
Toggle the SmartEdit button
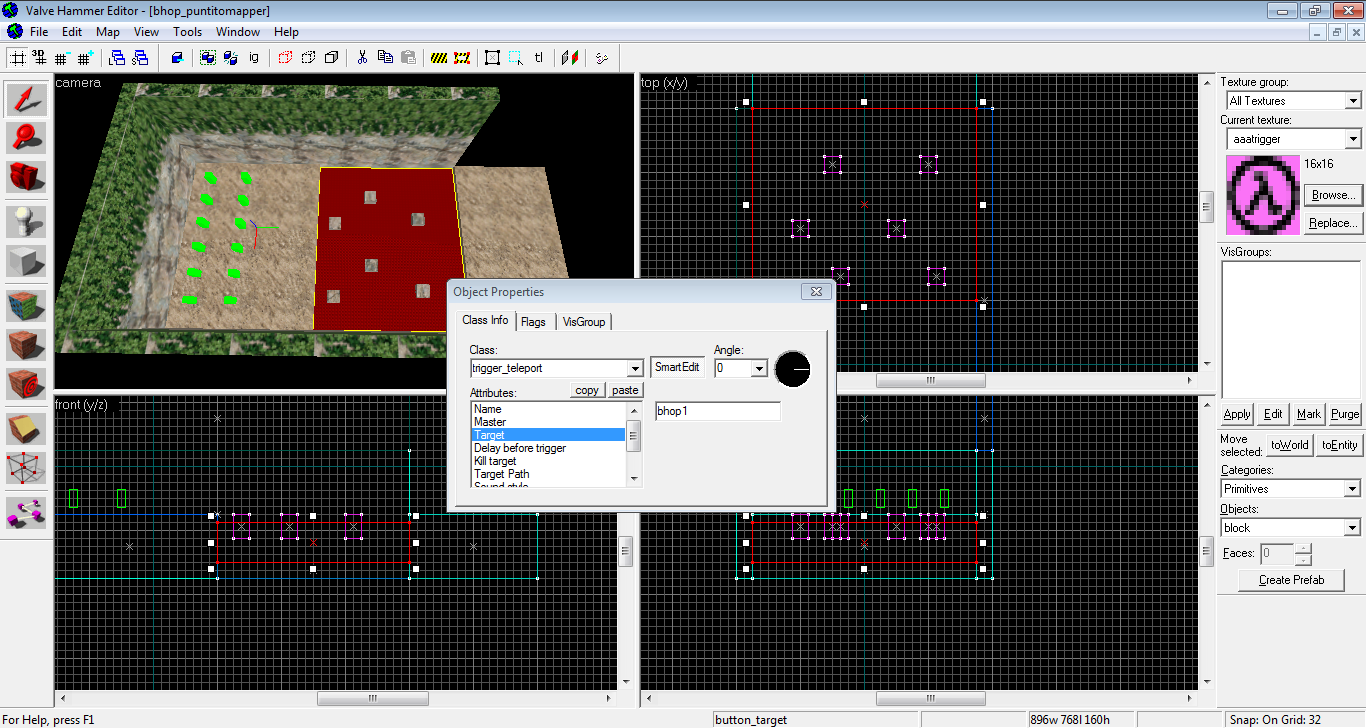[x=677, y=367]
